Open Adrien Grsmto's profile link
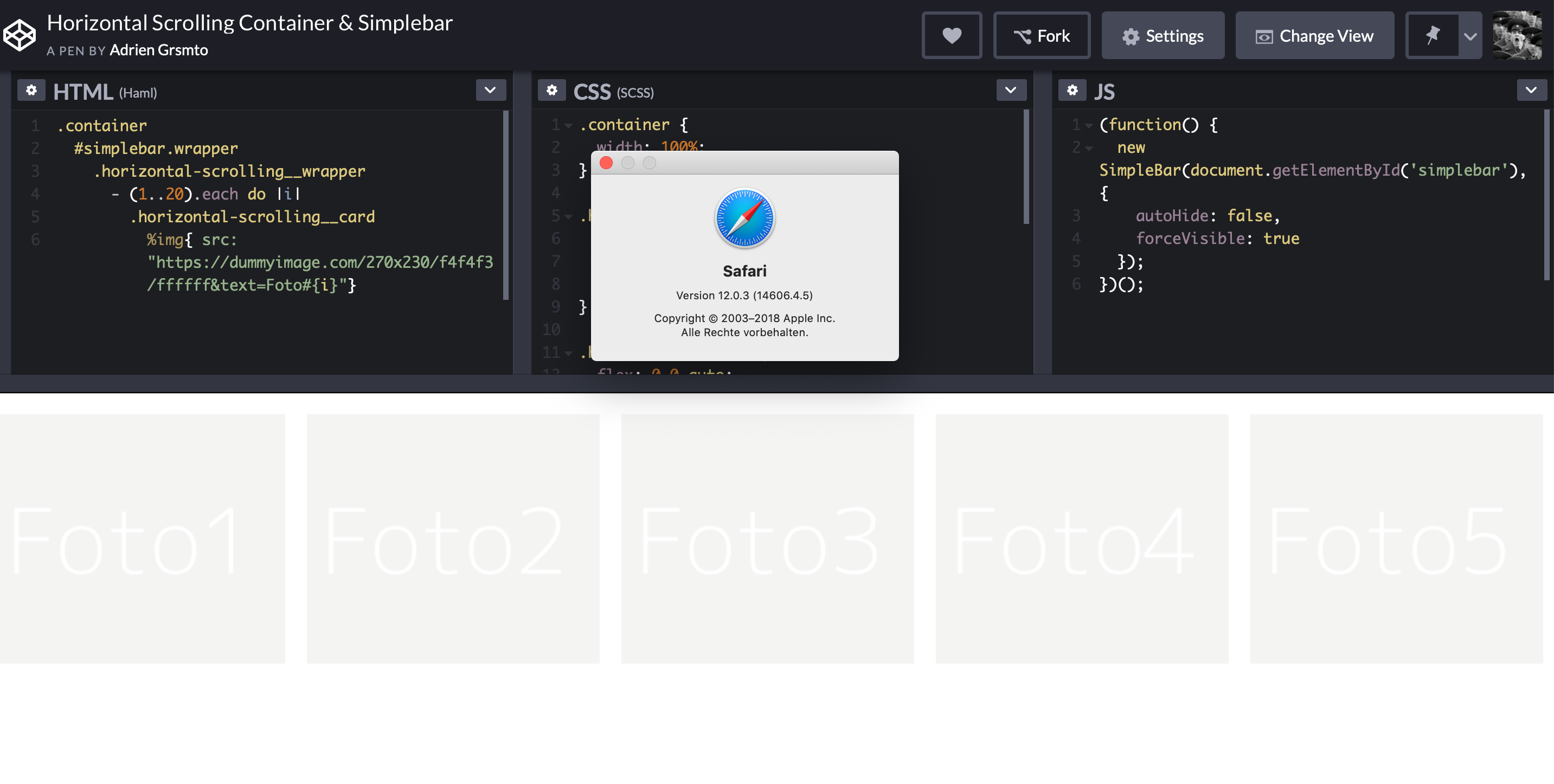This screenshot has height=784, width=1554. [x=159, y=50]
